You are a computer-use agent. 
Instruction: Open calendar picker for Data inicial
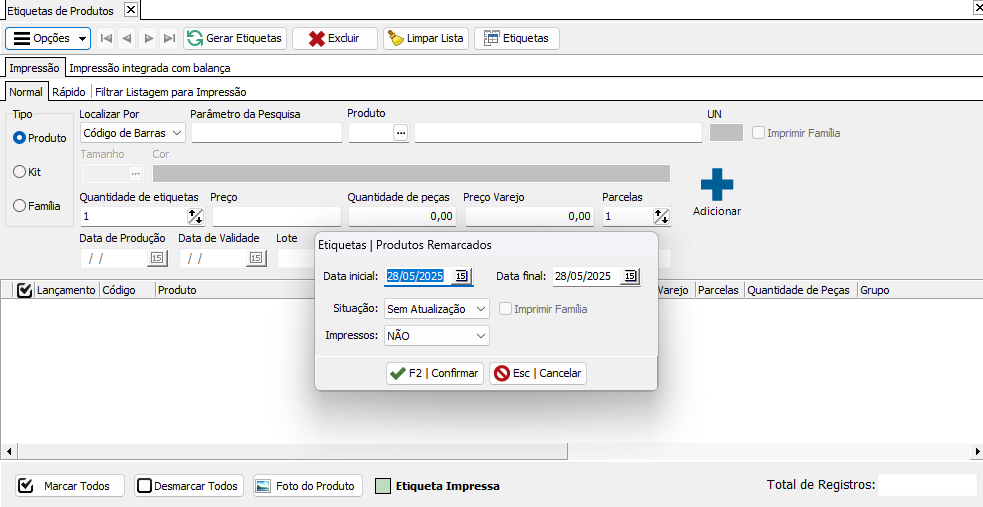(x=461, y=276)
